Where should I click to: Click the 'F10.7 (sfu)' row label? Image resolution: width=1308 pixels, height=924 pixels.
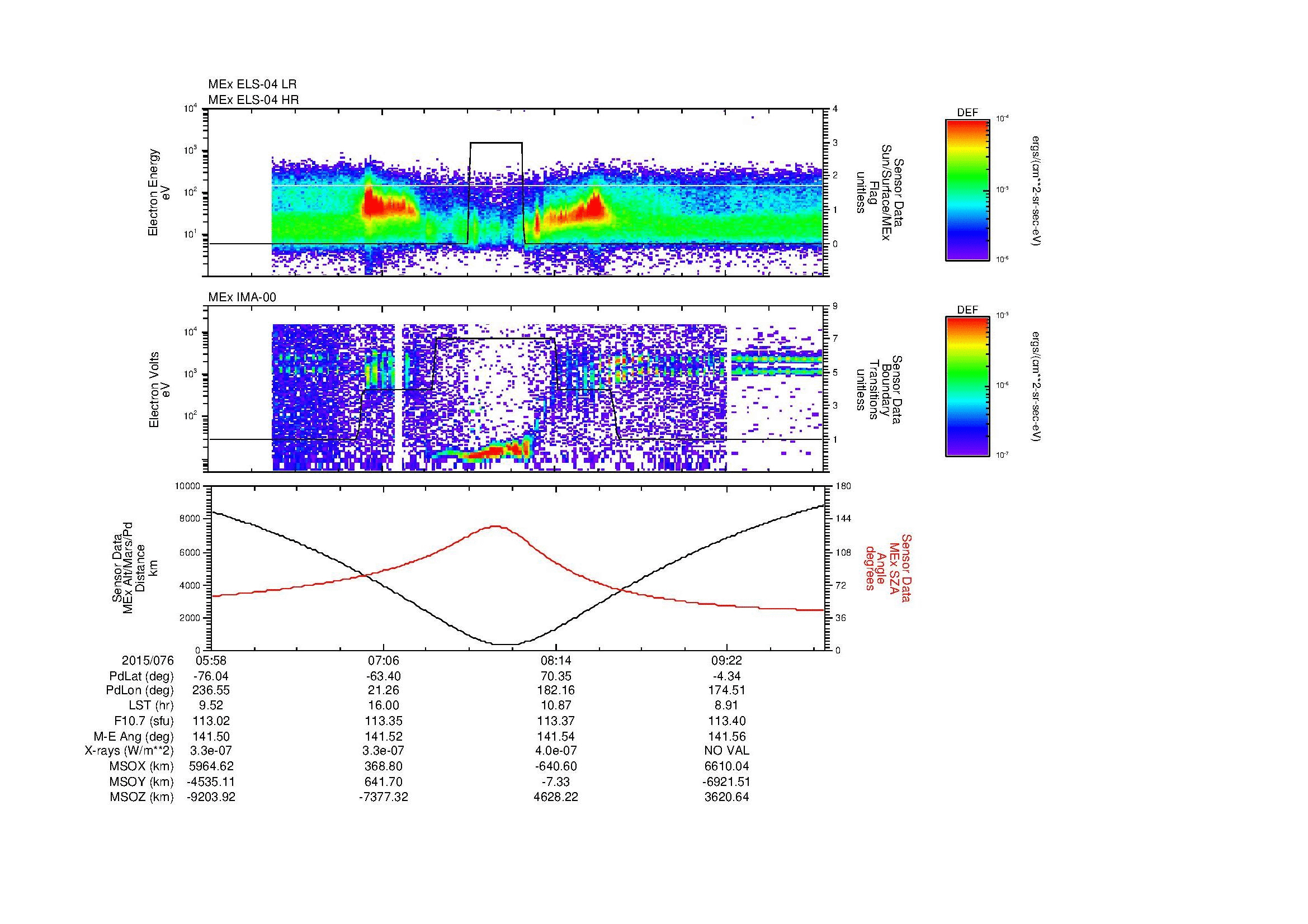[143, 721]
